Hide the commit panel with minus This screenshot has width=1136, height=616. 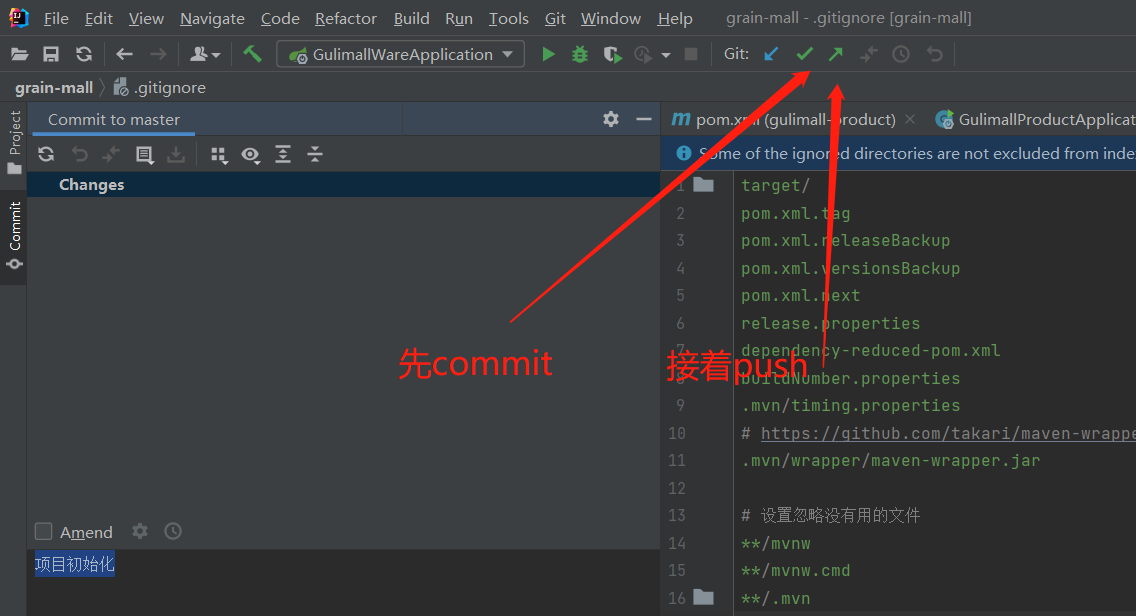click(x=643, y=120)
